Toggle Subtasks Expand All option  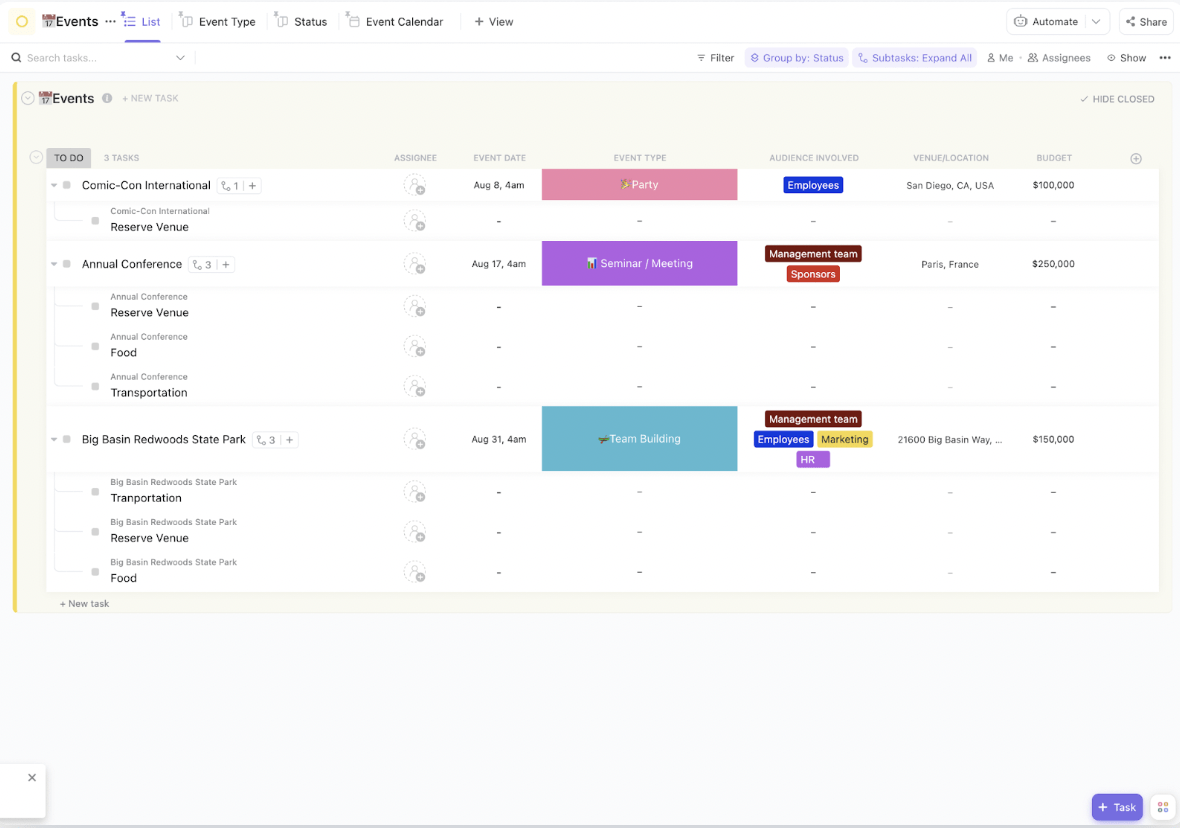914,58
